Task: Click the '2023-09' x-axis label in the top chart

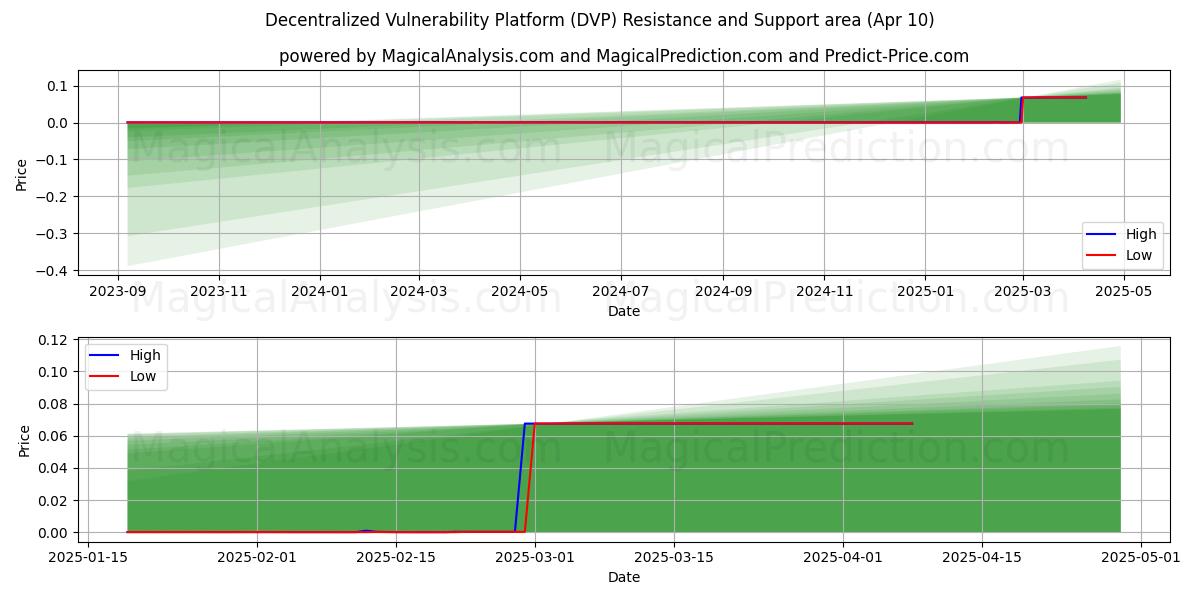Action: [118, 291]
